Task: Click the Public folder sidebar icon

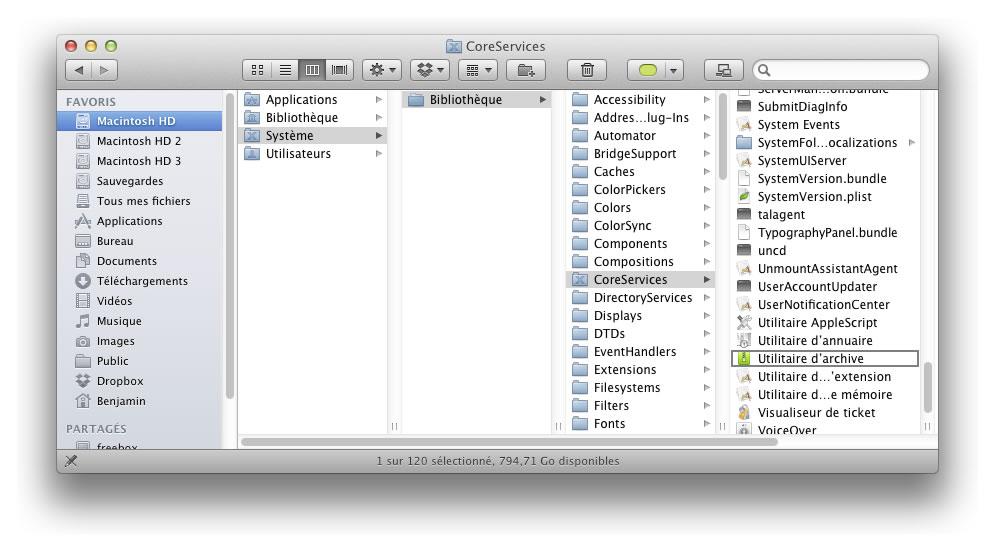Action: click(x=82, y=361)
